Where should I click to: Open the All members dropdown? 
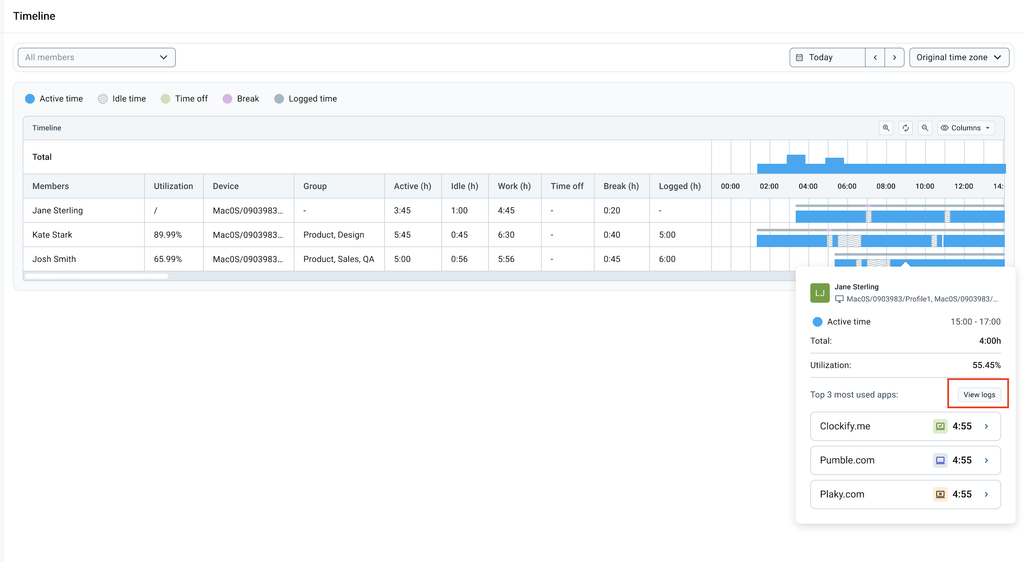point(97,57)
